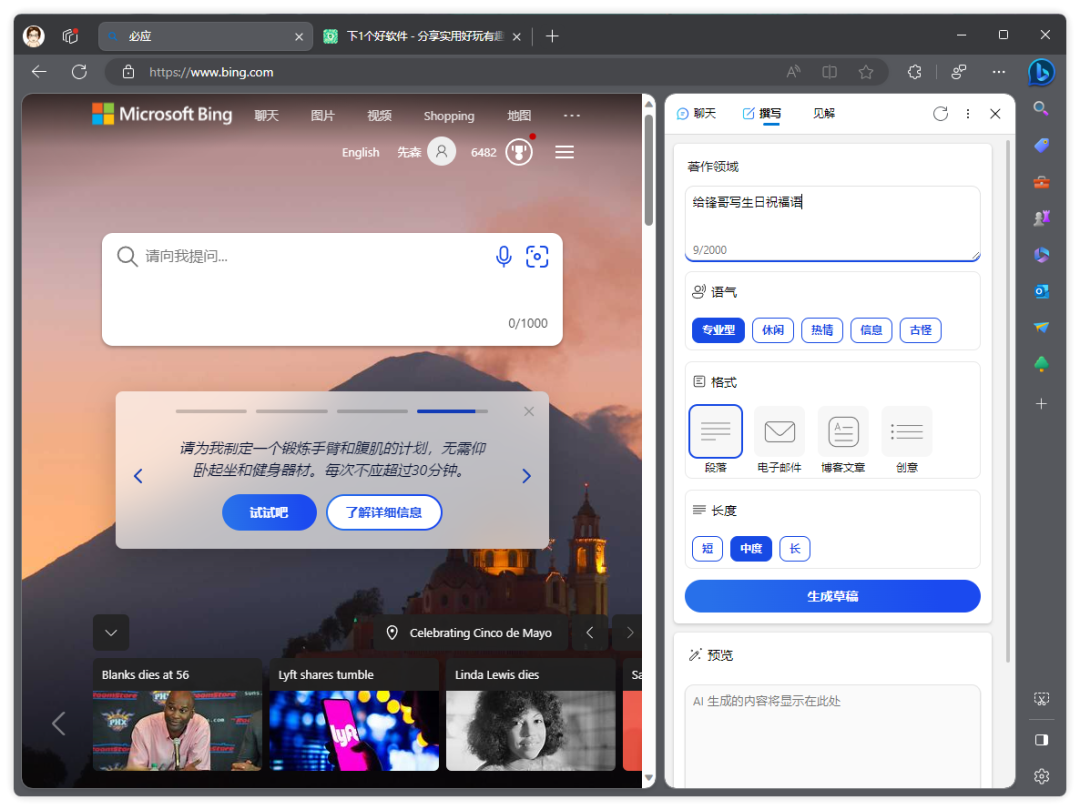Expand more Bing navigation items dots

572,116
